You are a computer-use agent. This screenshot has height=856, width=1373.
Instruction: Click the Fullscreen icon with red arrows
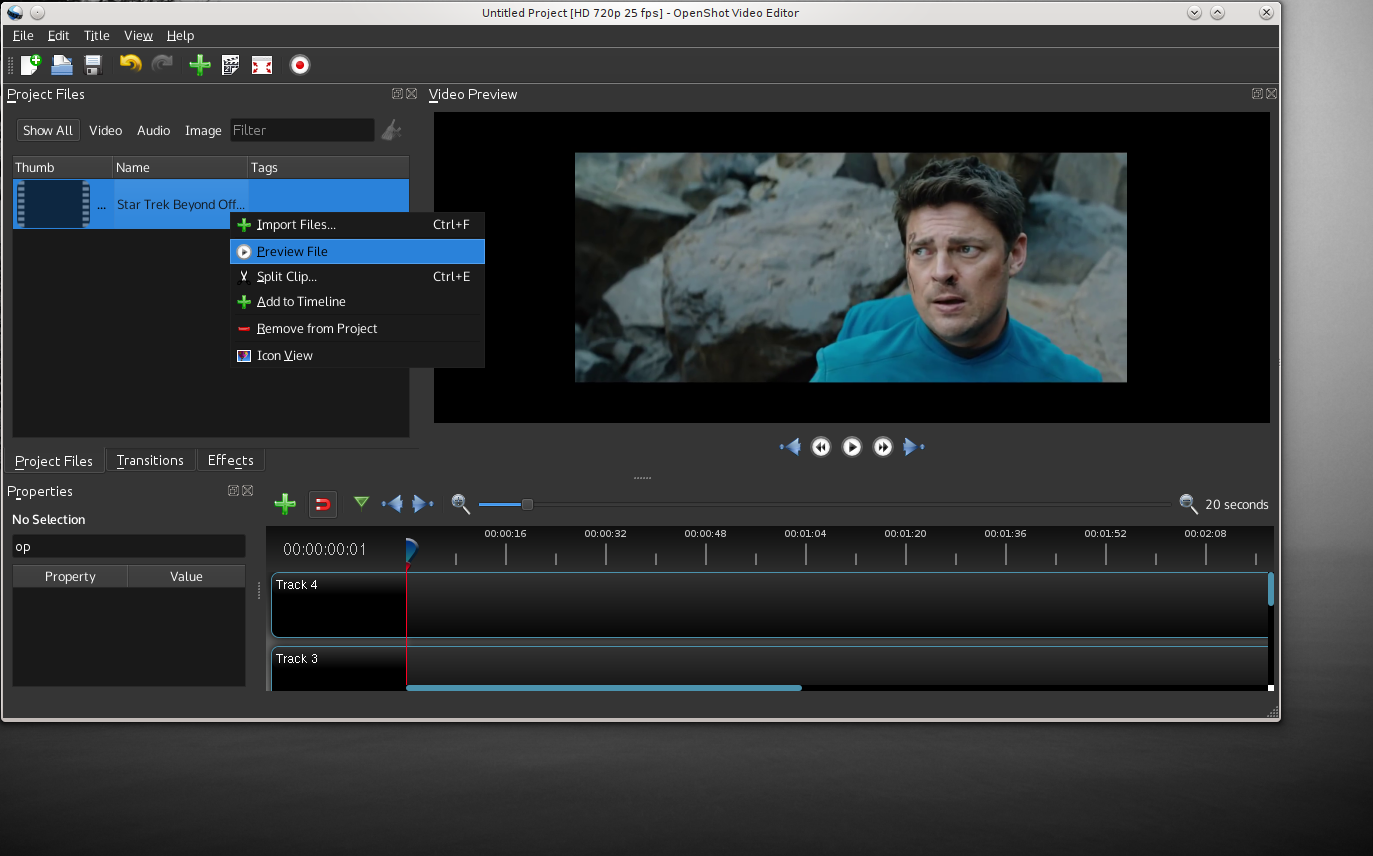click(x=262, y=65)
